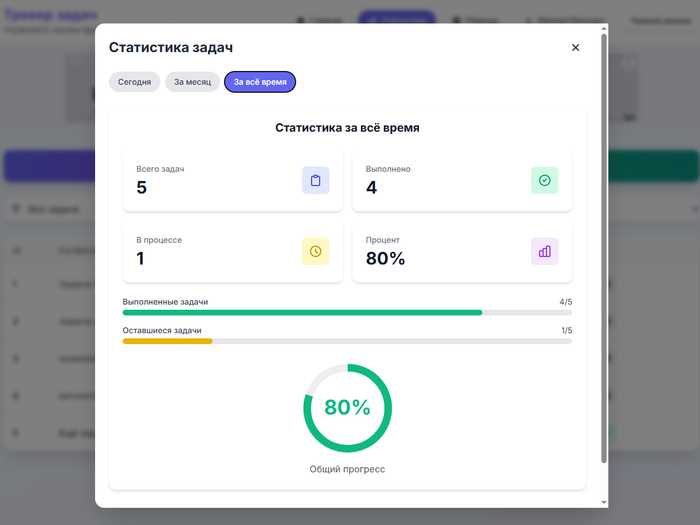Click the Всего задач value 5

[142, 188]
